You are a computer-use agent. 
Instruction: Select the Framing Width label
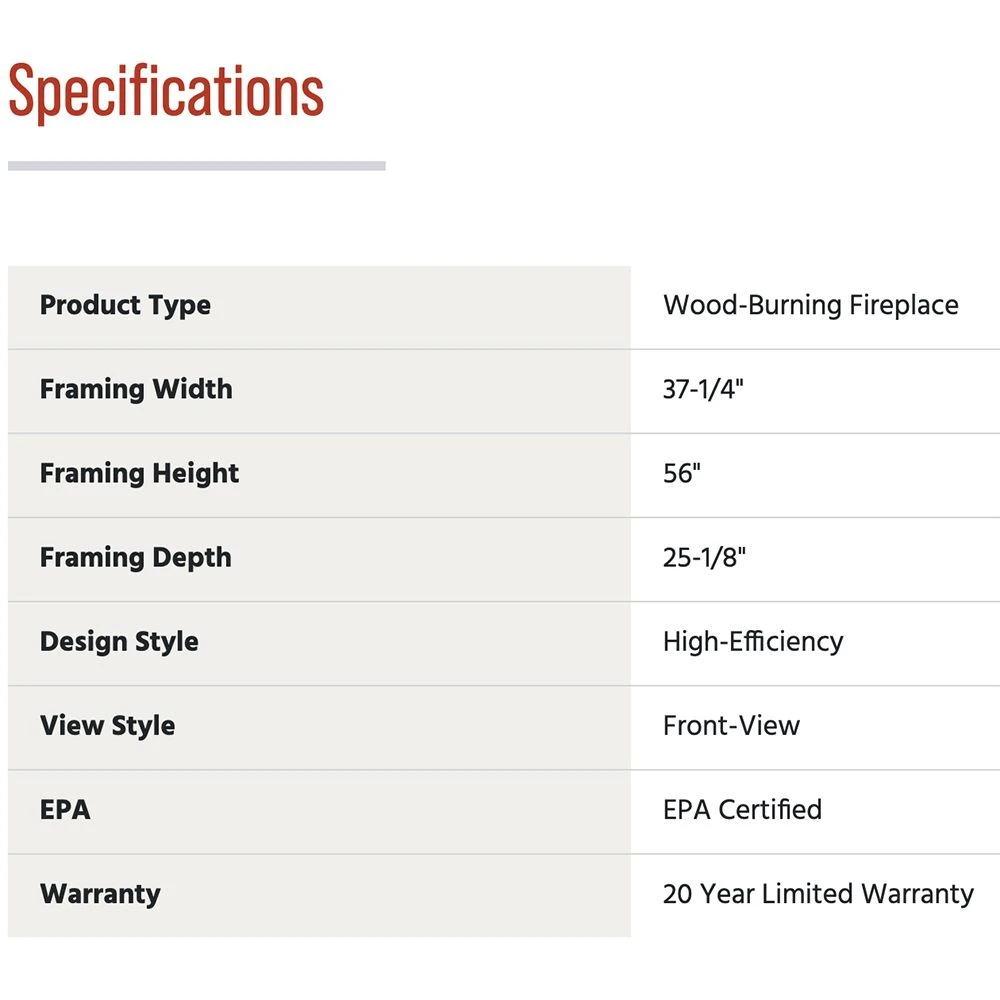[x=136, y=389]
